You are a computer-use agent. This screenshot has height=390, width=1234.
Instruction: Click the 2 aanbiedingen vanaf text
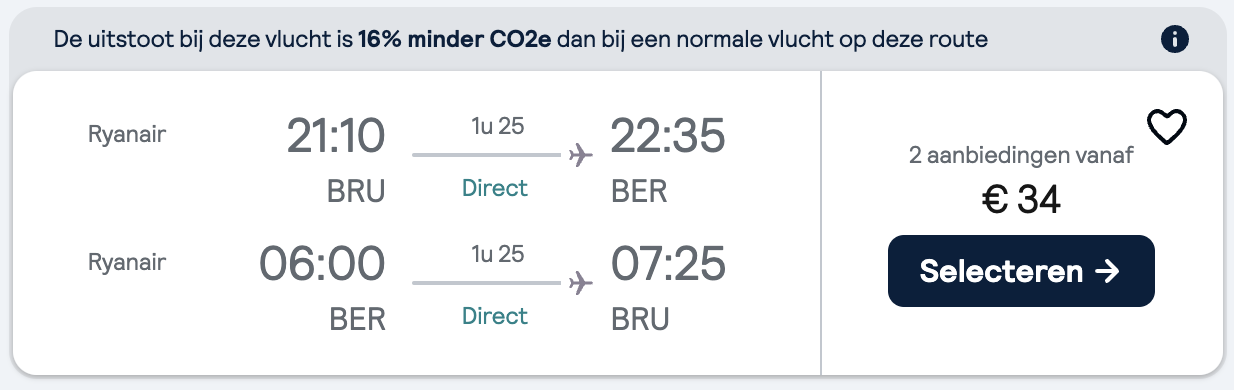1021,156
